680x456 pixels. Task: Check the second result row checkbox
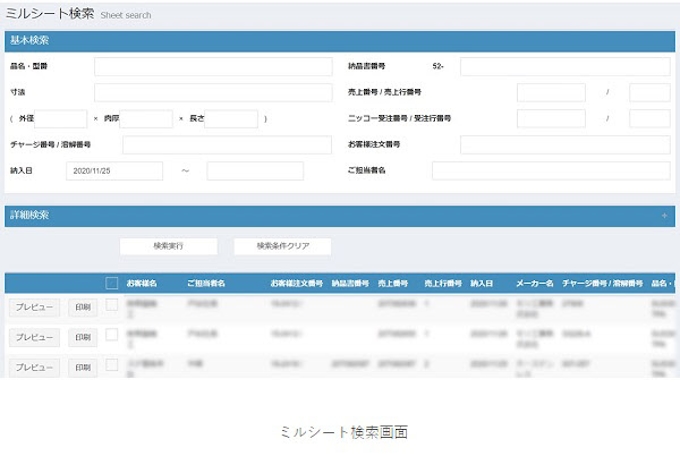112,335
